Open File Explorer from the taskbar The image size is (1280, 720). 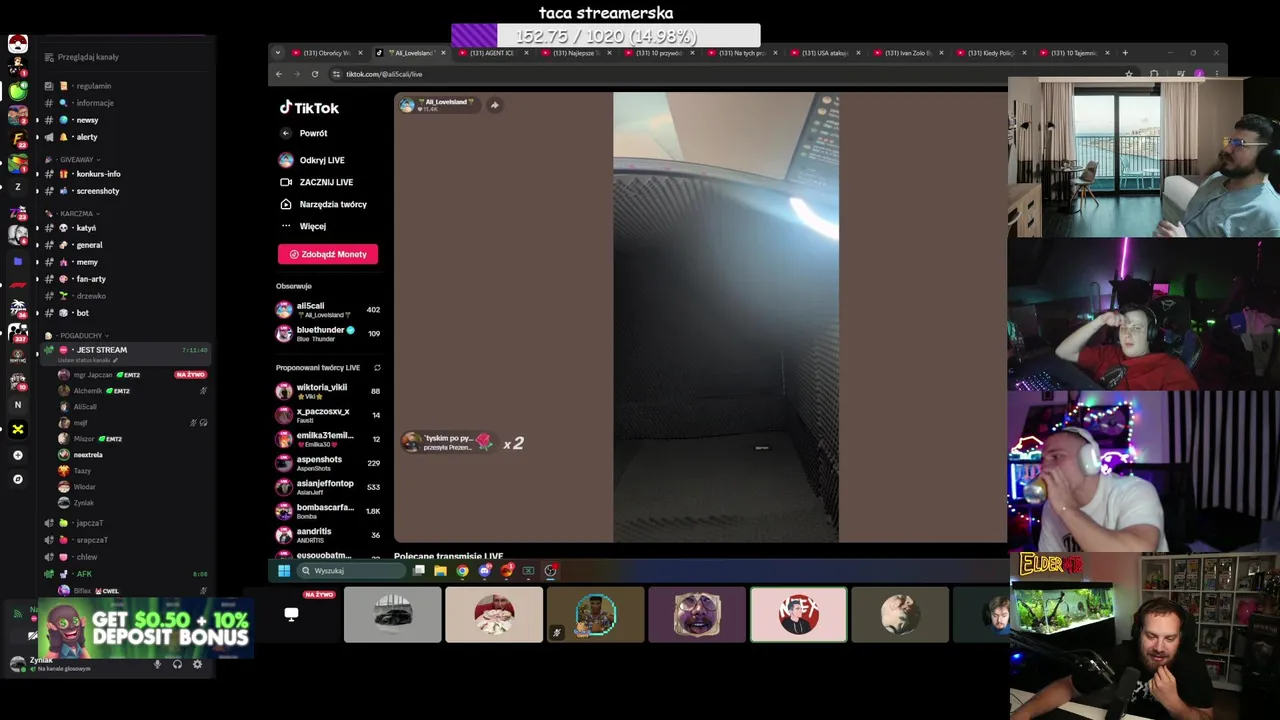click(440, 571)
